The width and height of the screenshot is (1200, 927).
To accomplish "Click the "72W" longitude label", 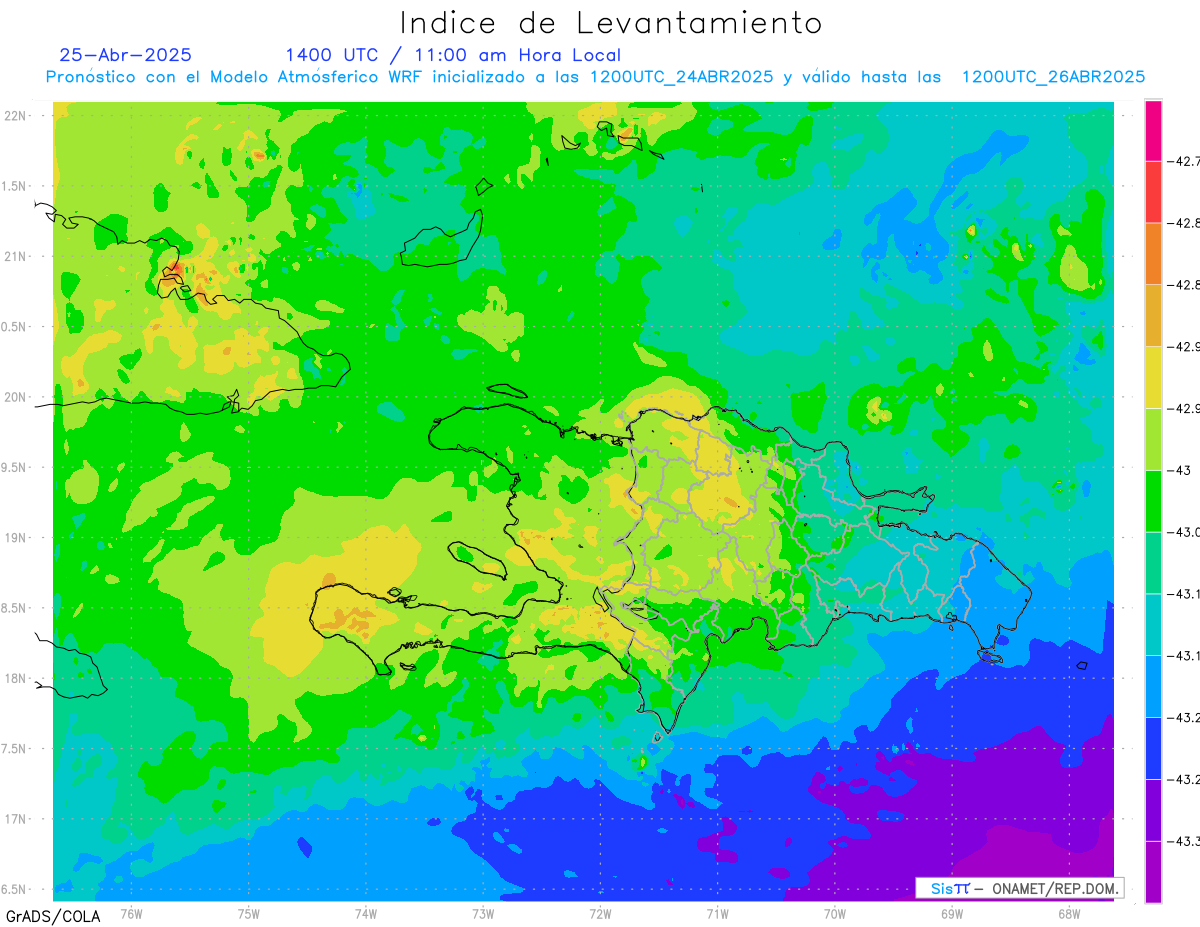I will (601, 913).
